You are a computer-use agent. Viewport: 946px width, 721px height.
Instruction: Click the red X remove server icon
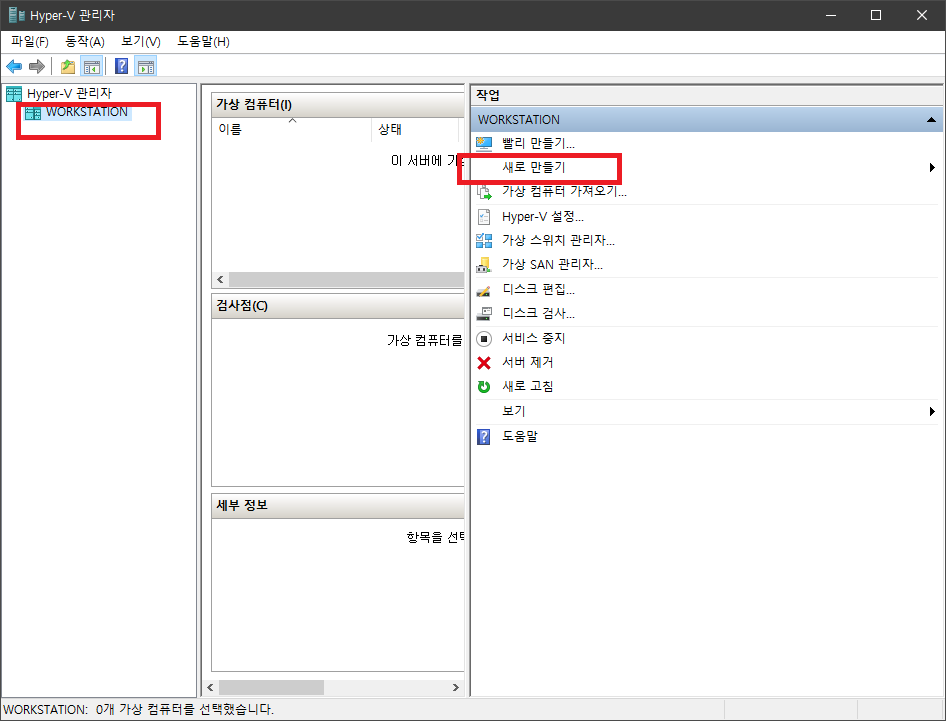click(484, 363)
